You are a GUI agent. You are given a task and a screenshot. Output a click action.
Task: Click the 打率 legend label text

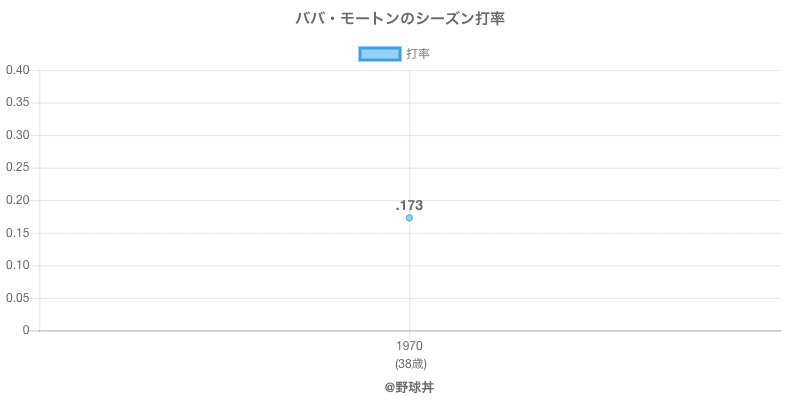pos(418,54)
